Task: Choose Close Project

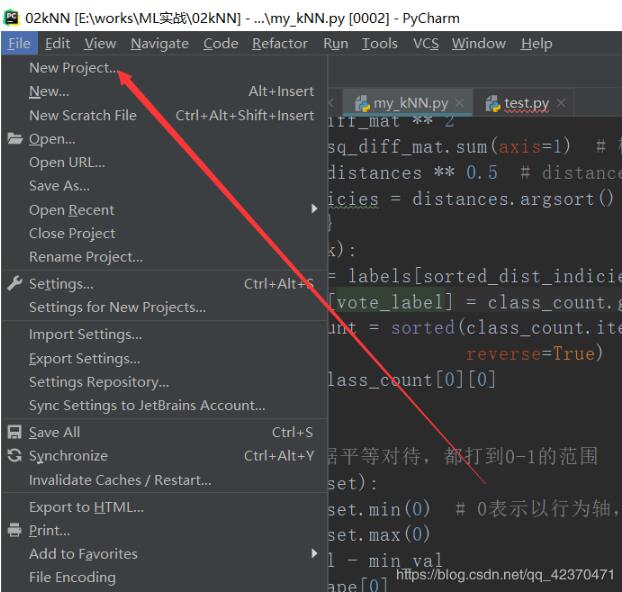Action: [164, 233]
